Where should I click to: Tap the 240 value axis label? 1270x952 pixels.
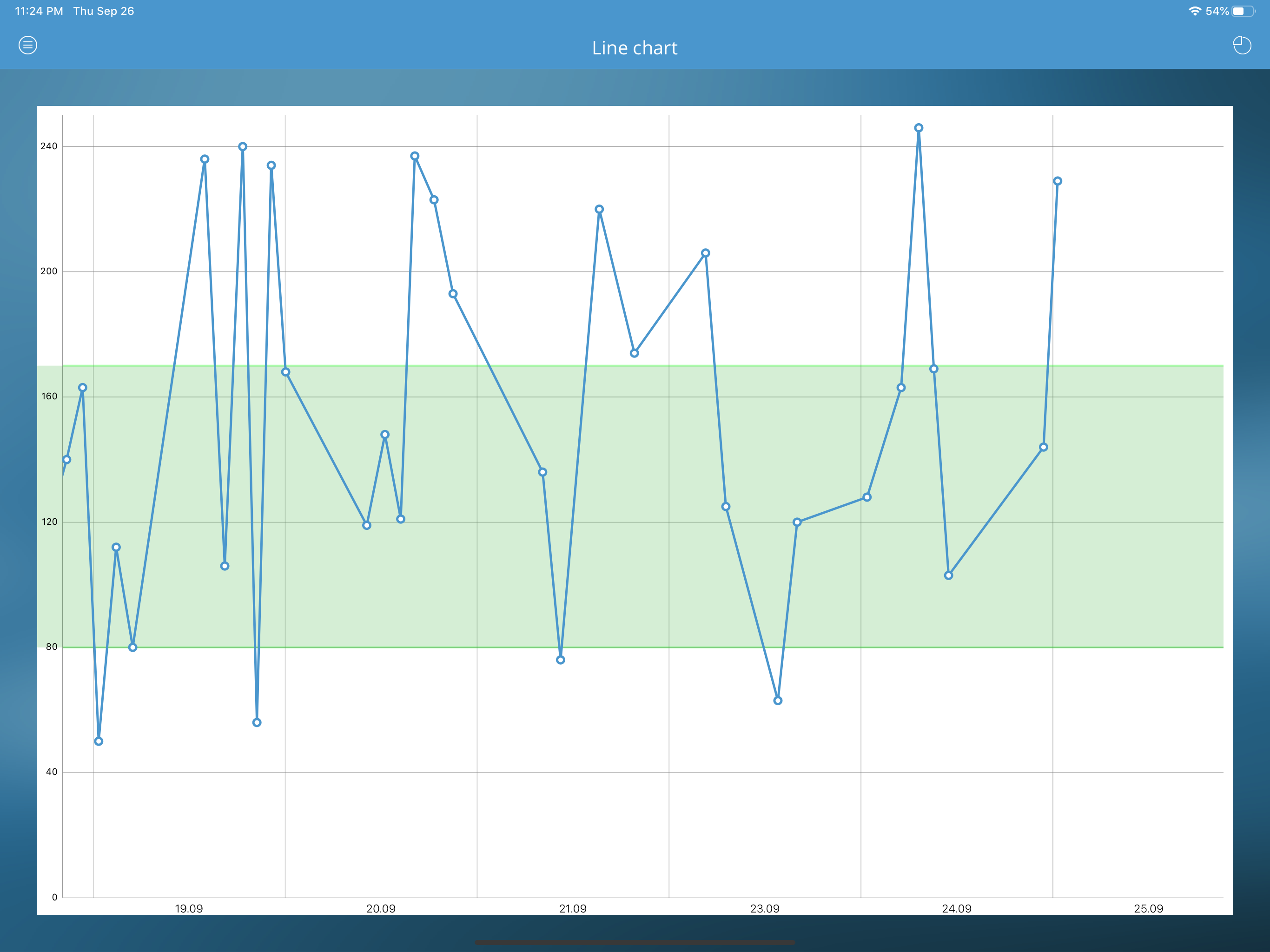click(49, 146)
